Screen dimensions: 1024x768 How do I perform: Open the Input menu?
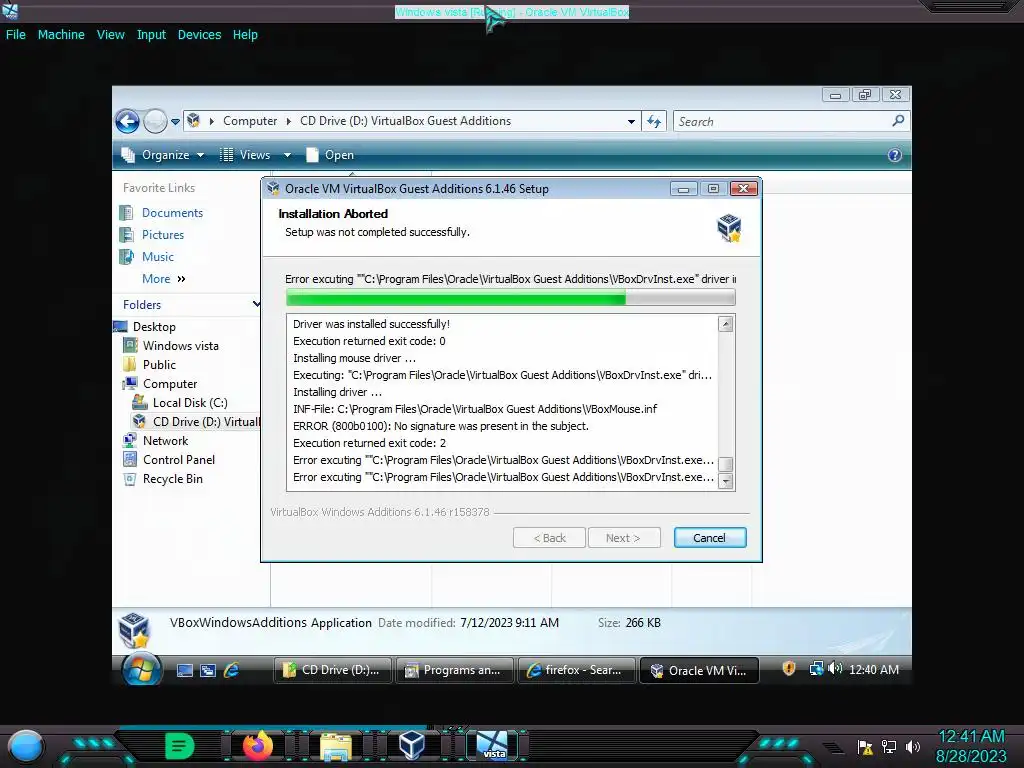151,35
